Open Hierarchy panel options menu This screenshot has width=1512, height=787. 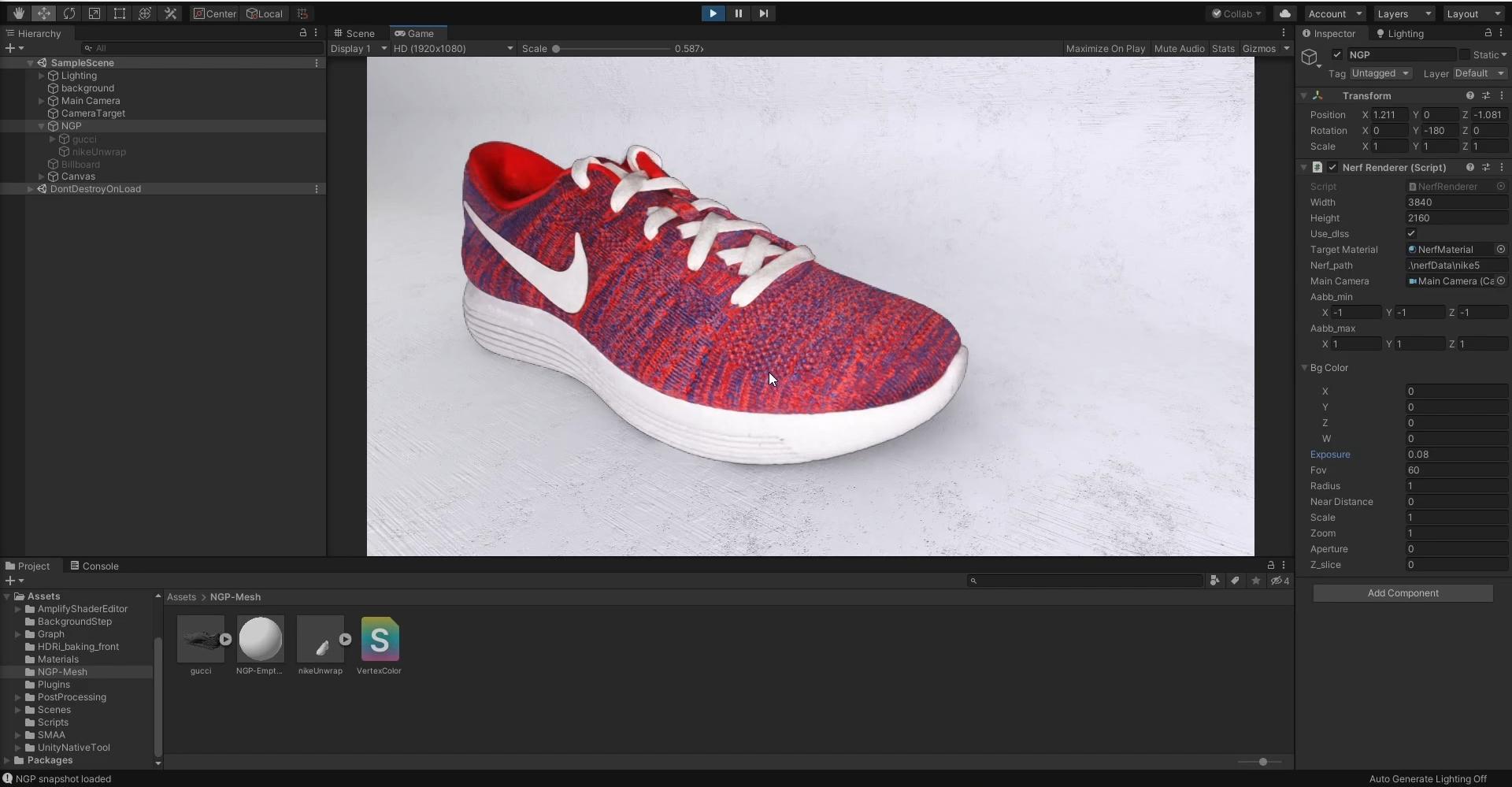pyautogui.click(x=316, y=33)
